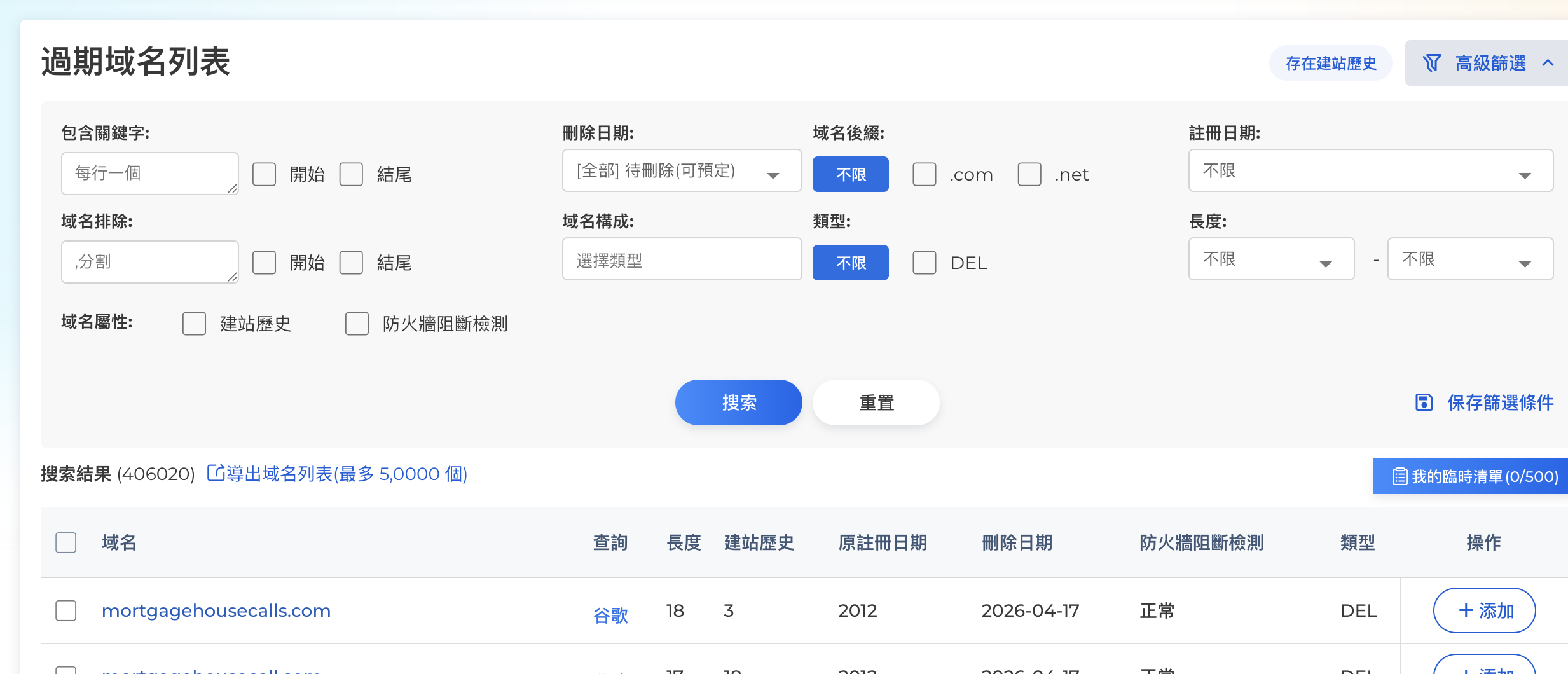Click the 搜索 button
Viewport: 1568px width, 674px height.
point(738,402)
